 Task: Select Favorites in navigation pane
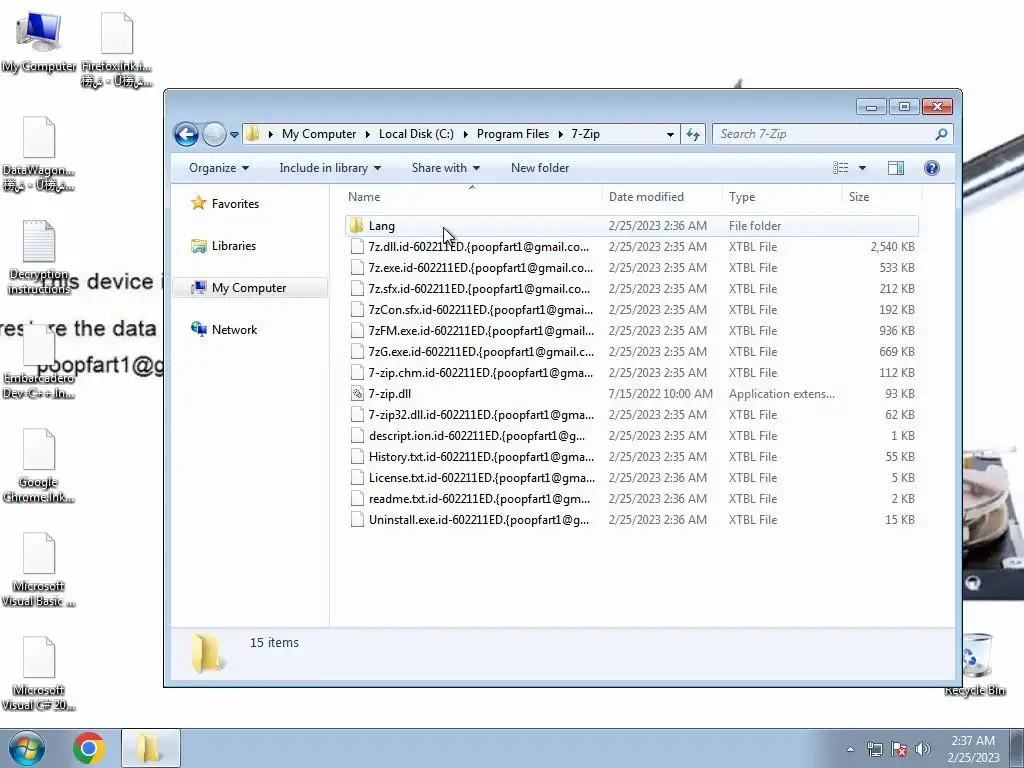coord(225,204)
